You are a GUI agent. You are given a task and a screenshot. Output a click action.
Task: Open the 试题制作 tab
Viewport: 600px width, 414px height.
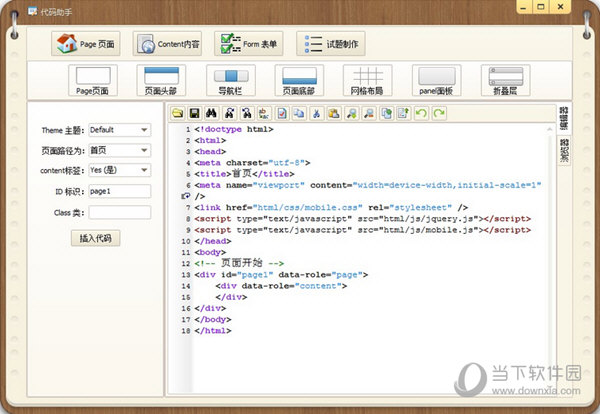(x=331, y=44)
